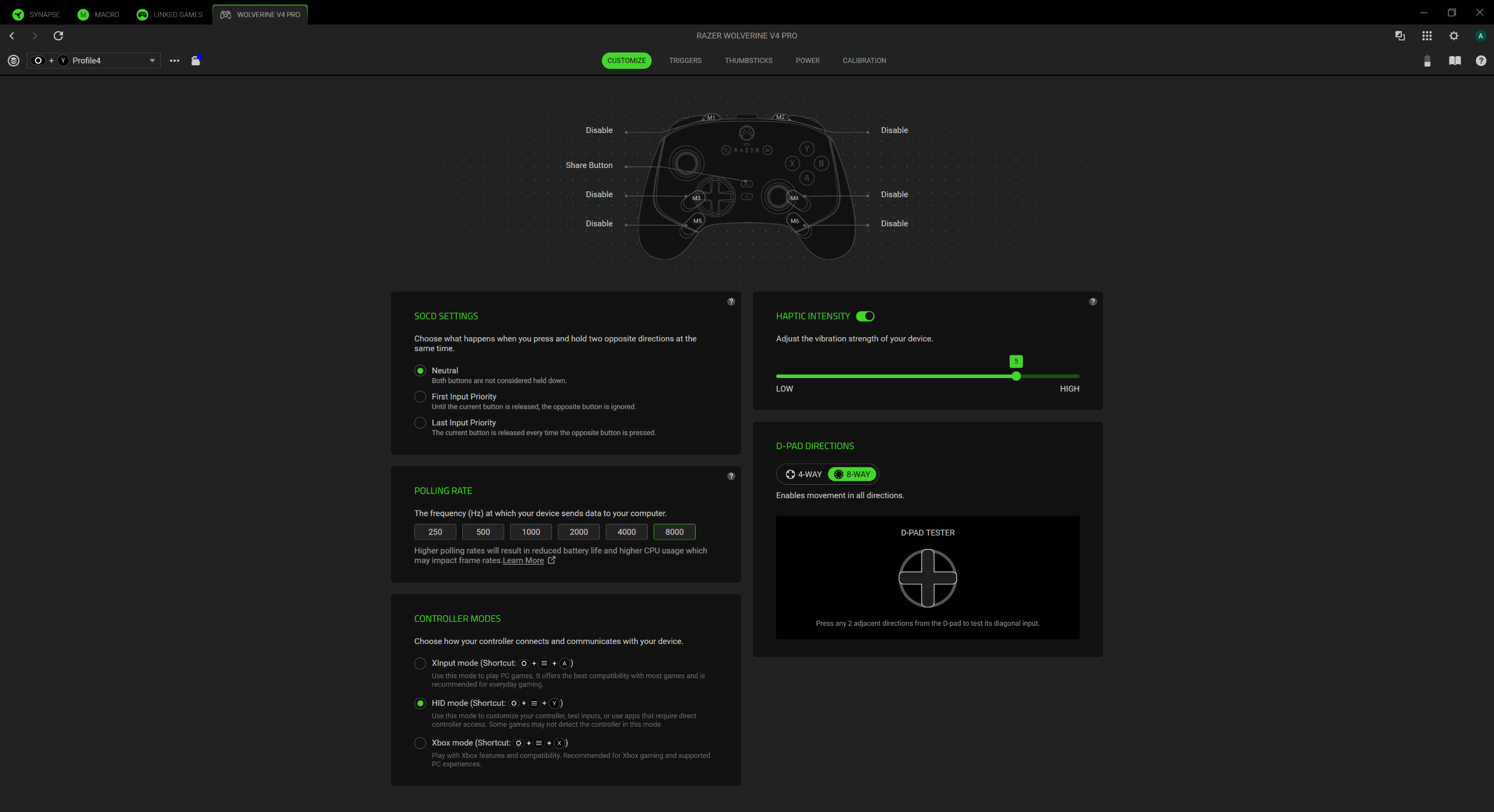Viewport: 1494px width, 812px height.
Task: Select First Input Priority radio button
Action: tap(420, 397)
